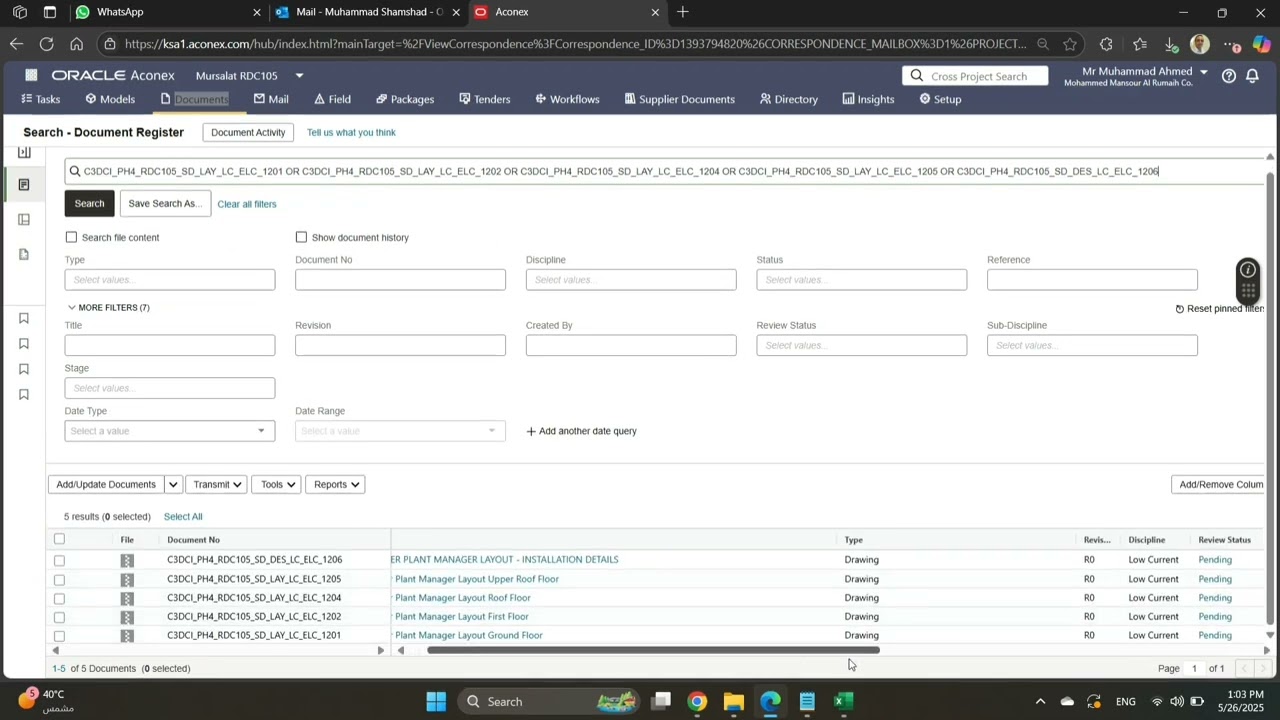The width and height of the screenshot is (1280, 720).
Task: Click Clear all filters link
Action: [247, 205]
